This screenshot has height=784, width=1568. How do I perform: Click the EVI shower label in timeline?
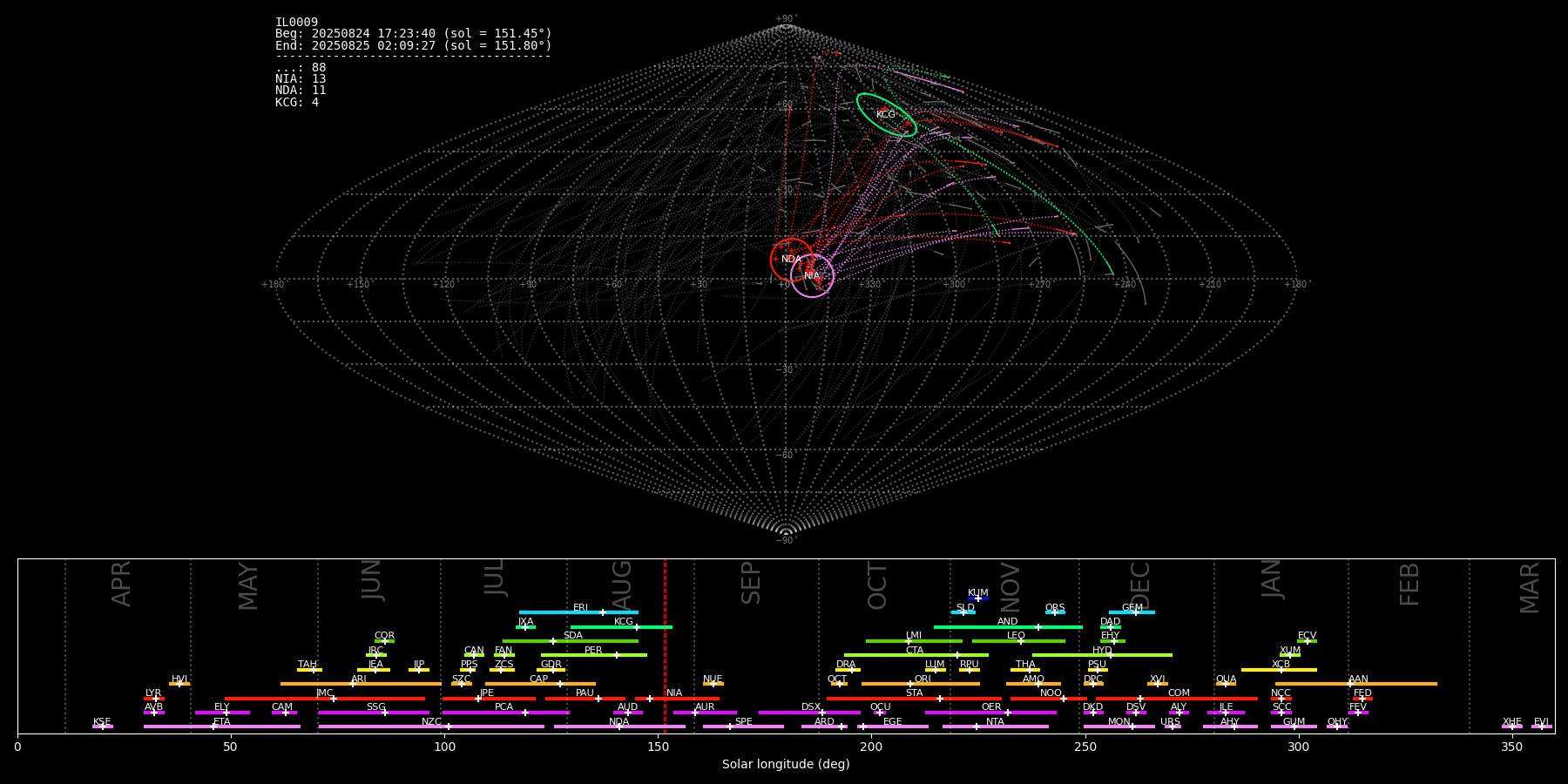(1541, 722)
